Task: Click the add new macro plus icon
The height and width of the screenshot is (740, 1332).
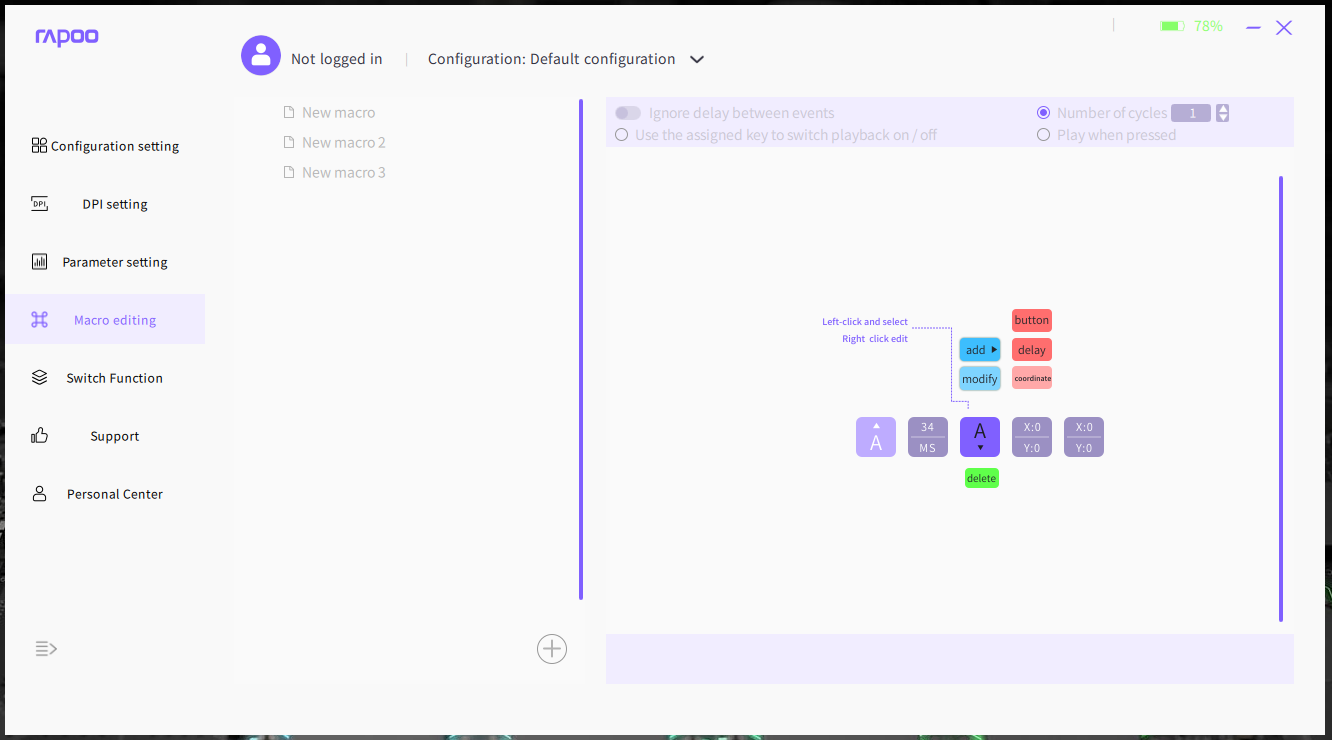Action: coord(552,649)
